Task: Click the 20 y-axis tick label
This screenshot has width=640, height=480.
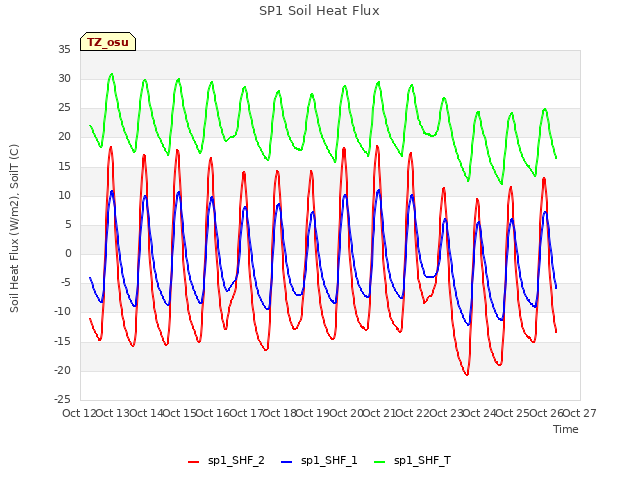Action: tap(64, 137)
